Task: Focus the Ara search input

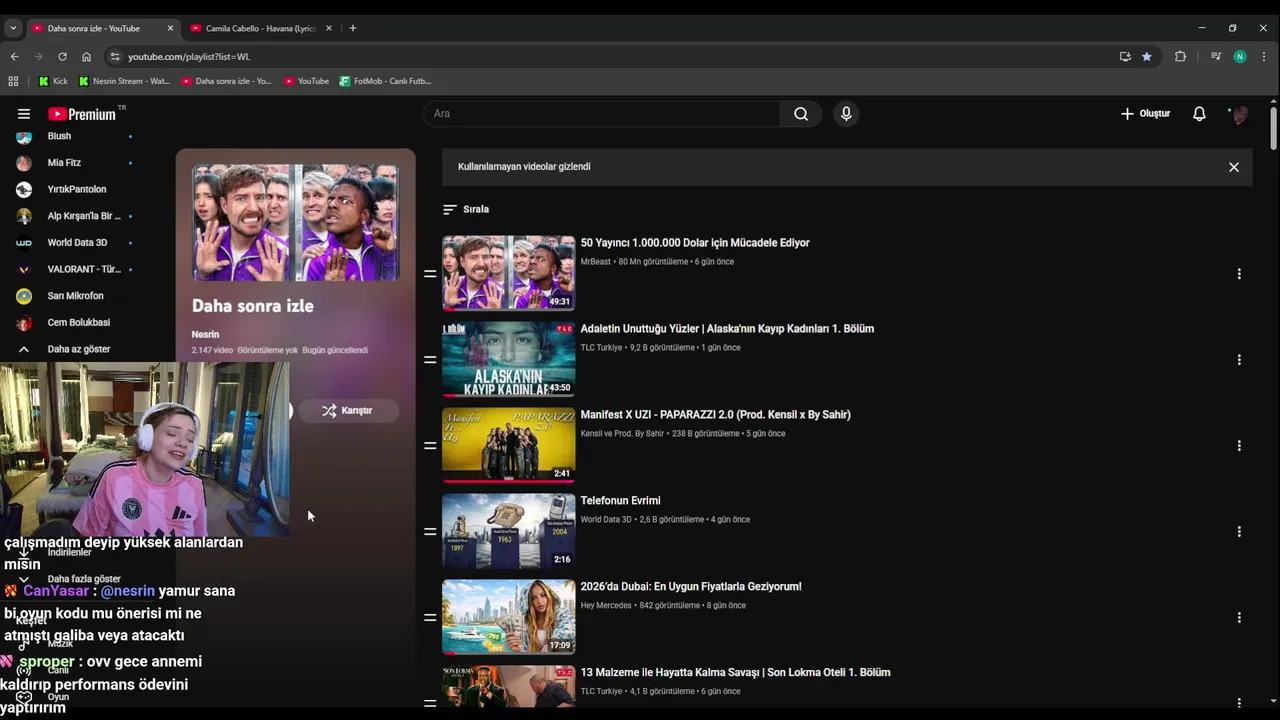Action: coord(602,114)
